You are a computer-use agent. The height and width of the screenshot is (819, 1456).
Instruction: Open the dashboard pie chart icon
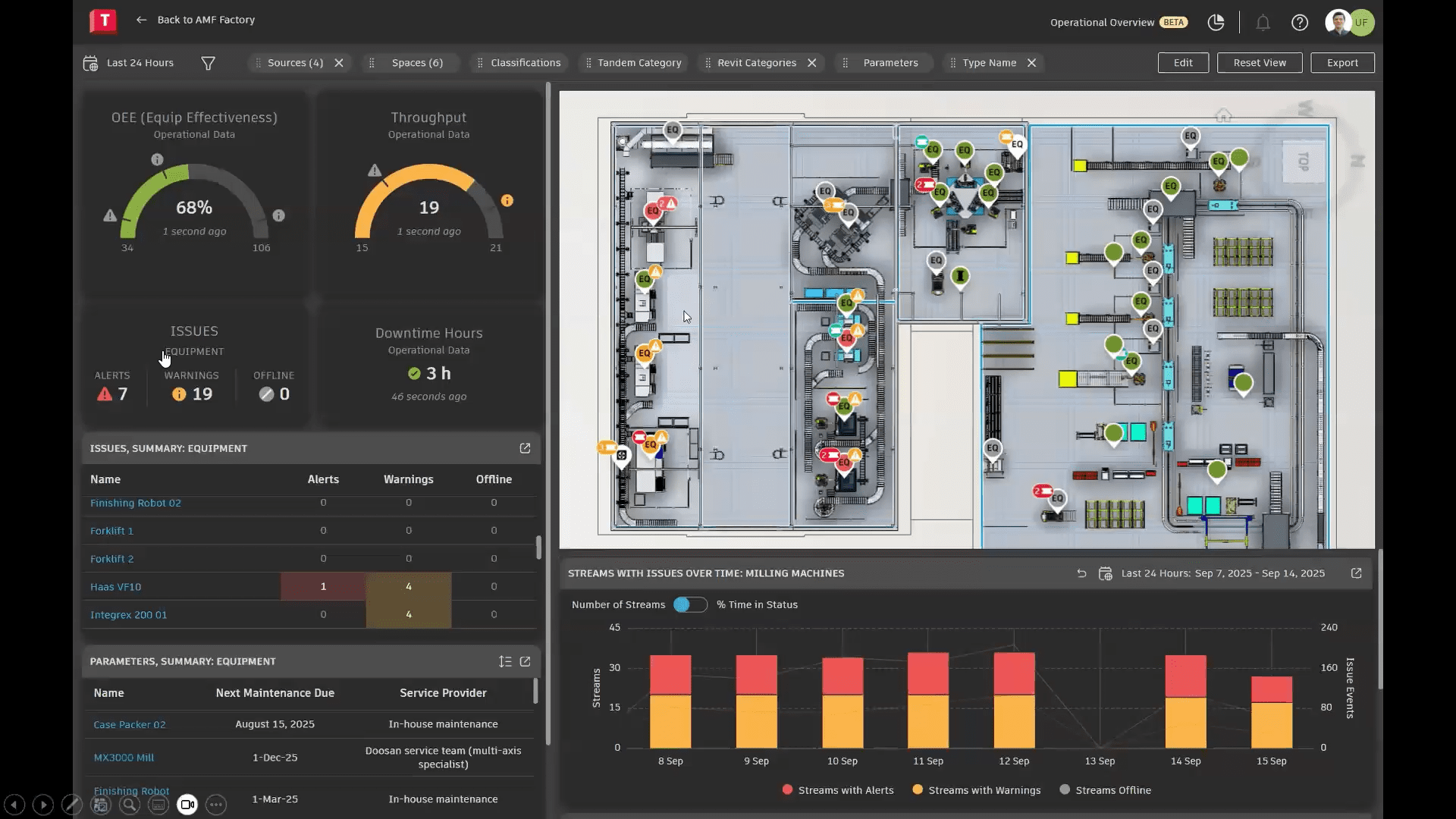pos(1216,23)
